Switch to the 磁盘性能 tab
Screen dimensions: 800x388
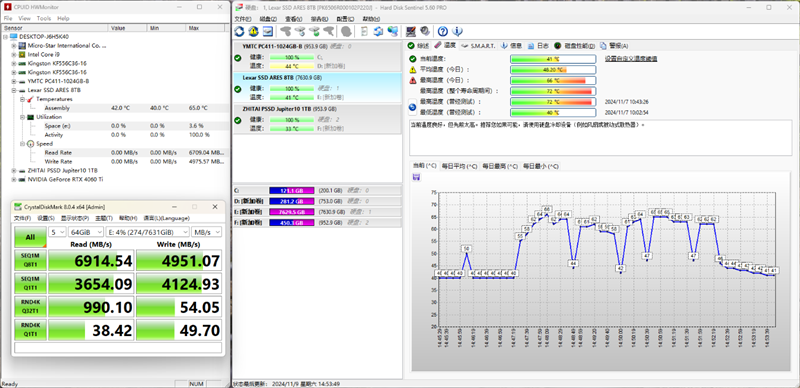(575, 45)
